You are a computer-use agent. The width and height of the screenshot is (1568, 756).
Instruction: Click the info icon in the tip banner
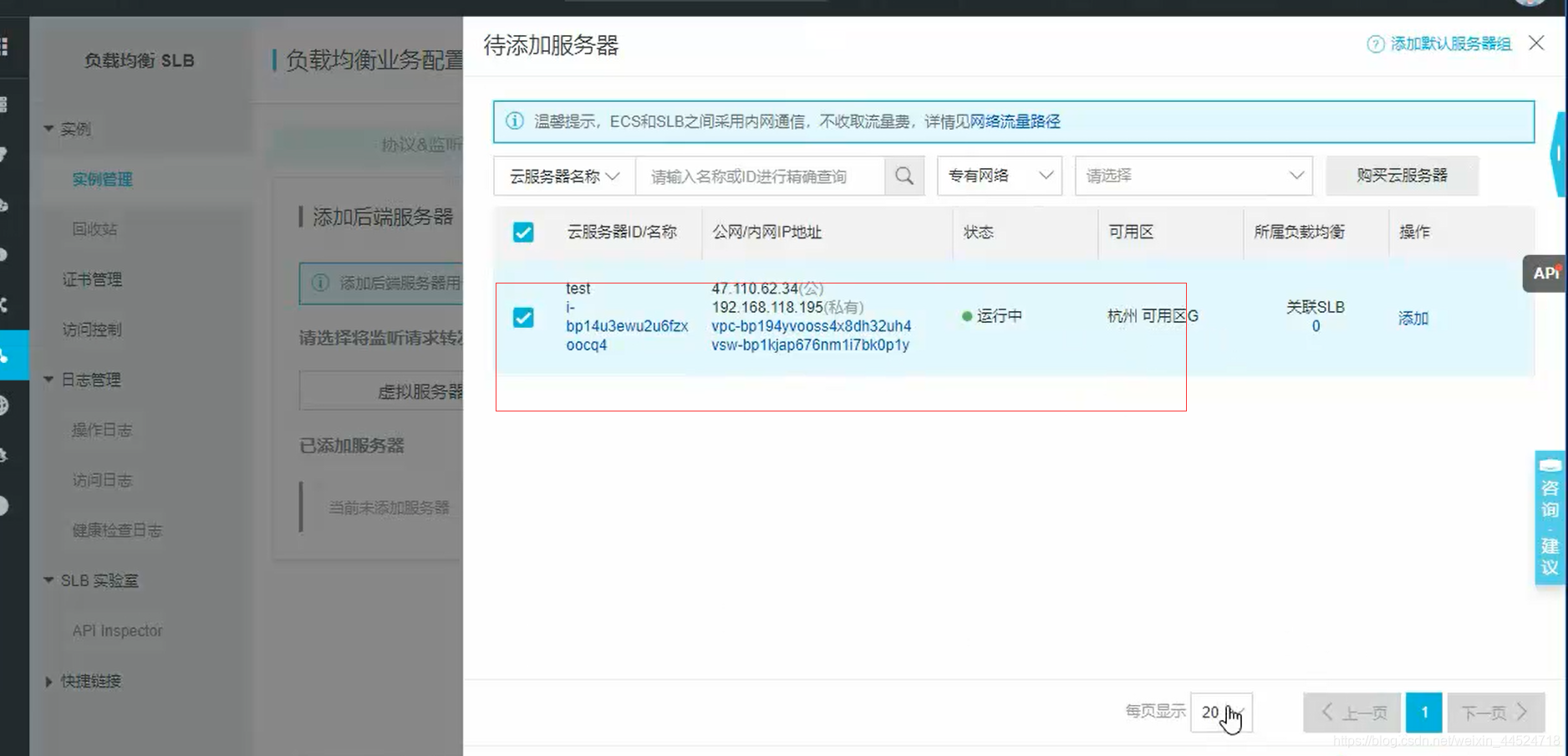click(x=515, y=121)
